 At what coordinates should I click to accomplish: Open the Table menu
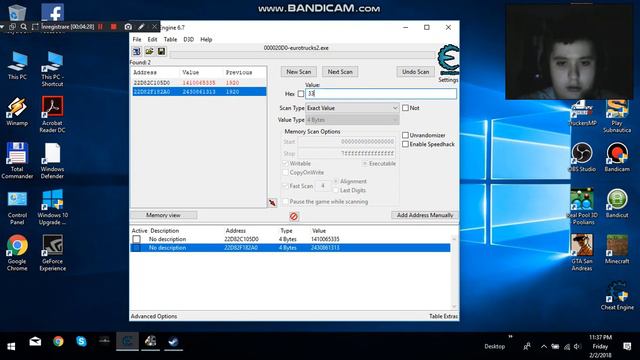(170, 40)
